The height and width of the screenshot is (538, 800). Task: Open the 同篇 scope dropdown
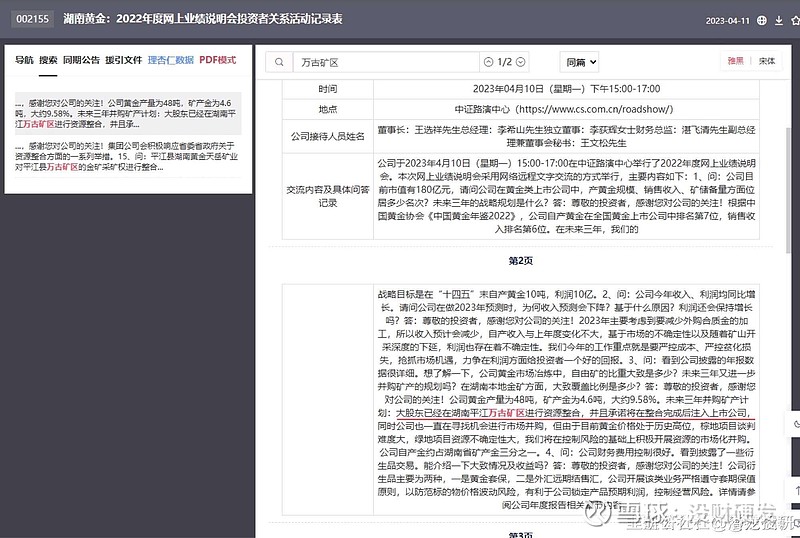(x=580, y=62)
